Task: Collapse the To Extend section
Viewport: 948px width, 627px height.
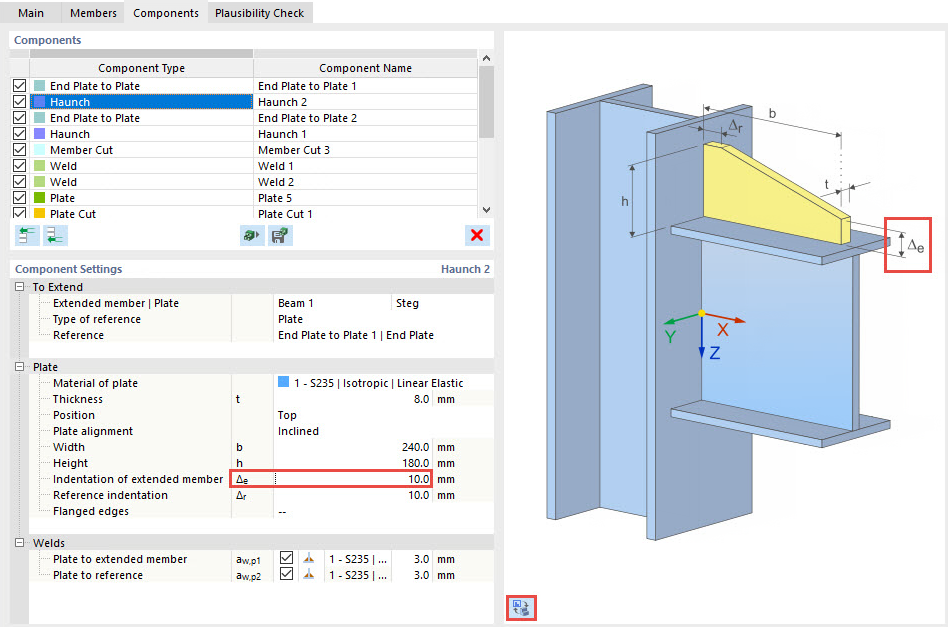Action: (x=19, y=287)
